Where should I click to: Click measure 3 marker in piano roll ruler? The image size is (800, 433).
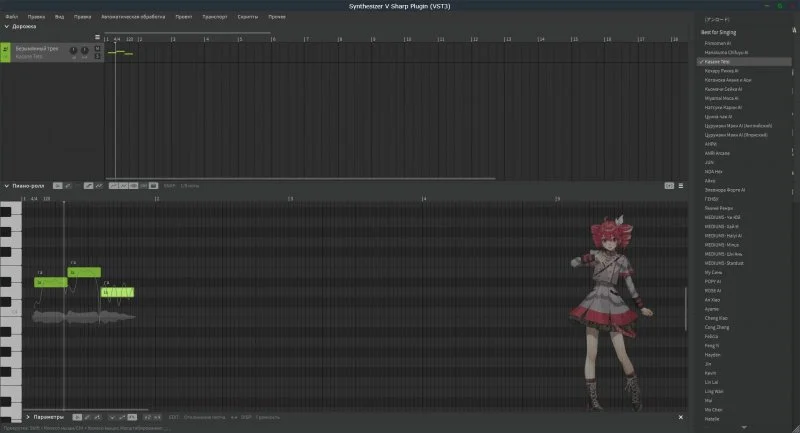point(290,198)
